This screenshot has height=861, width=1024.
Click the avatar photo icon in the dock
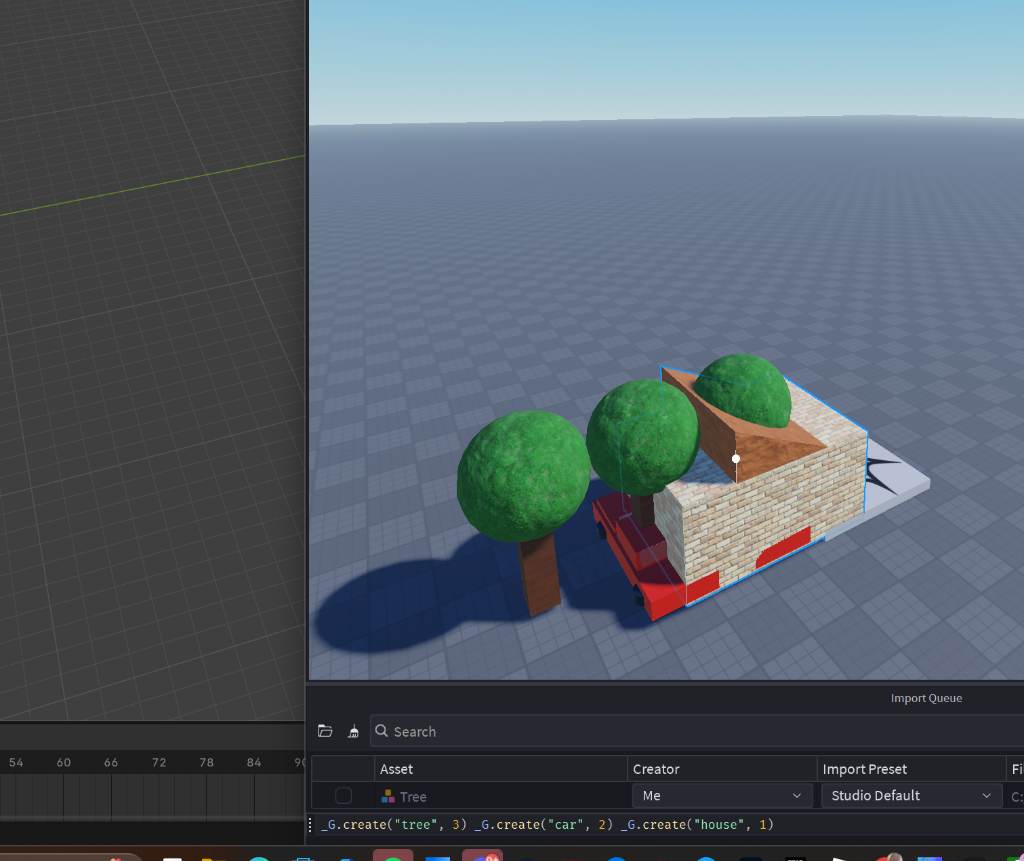coord(894,857)
